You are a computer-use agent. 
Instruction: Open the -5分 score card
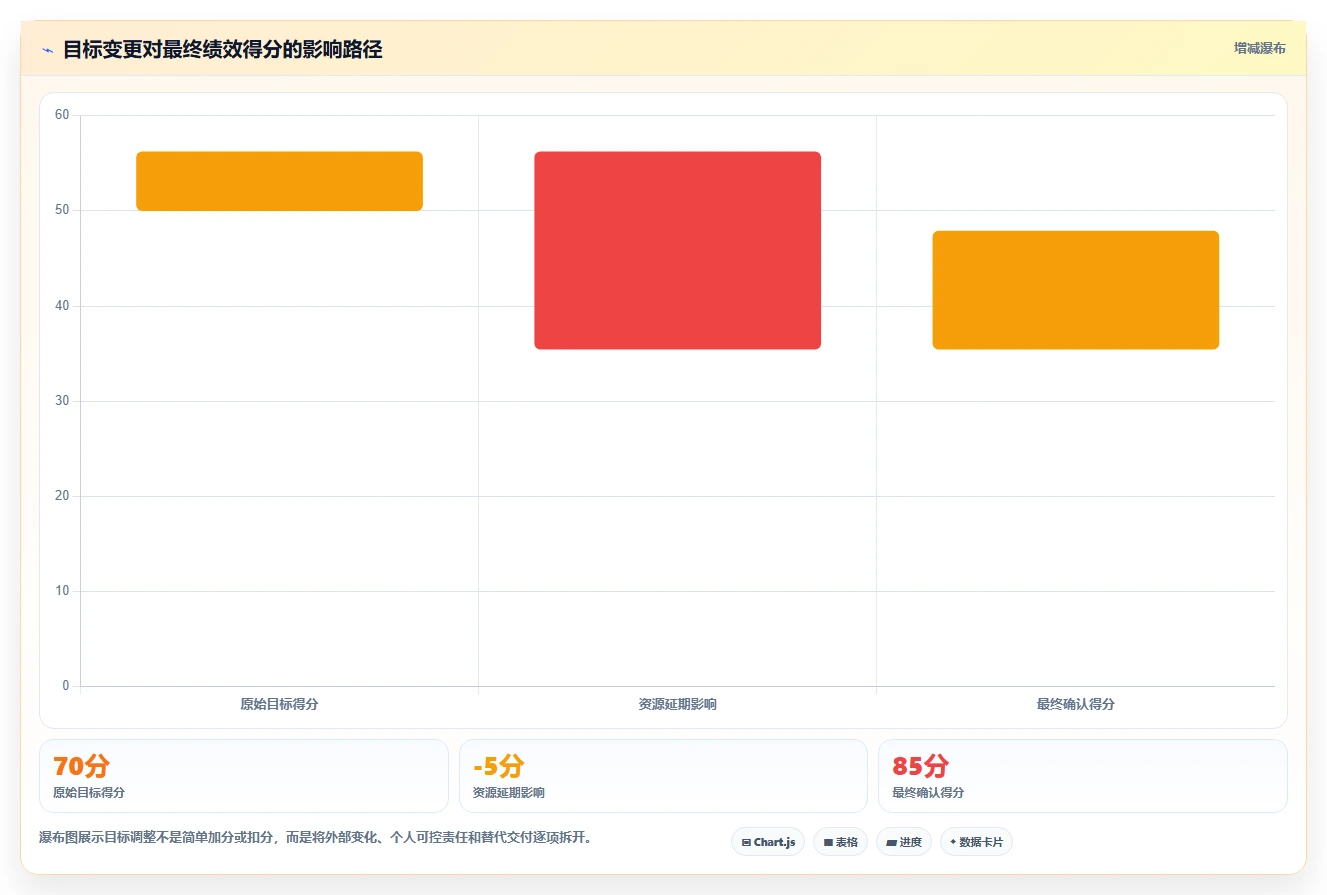[663, 776]
